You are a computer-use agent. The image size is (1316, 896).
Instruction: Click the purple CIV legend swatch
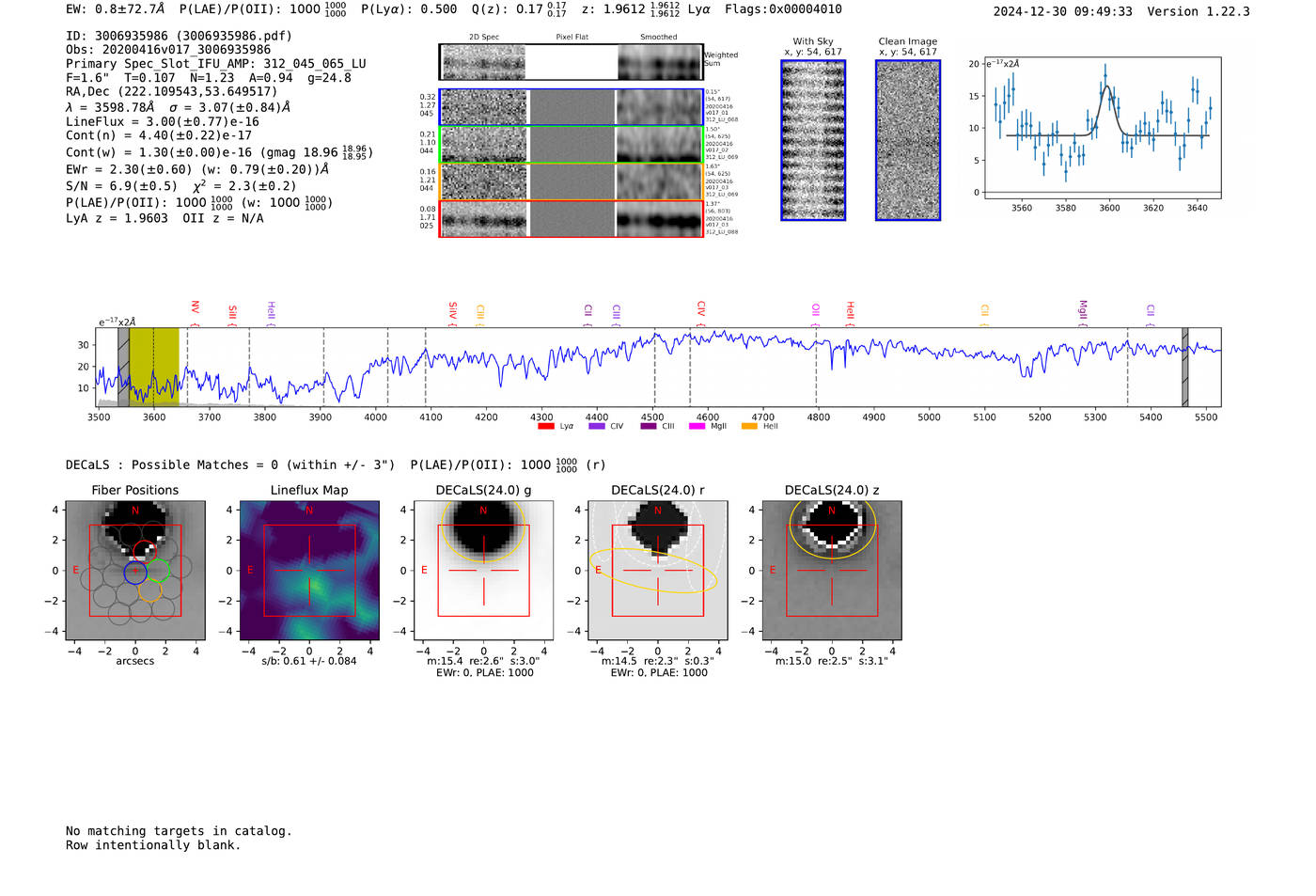click(597, 426)
